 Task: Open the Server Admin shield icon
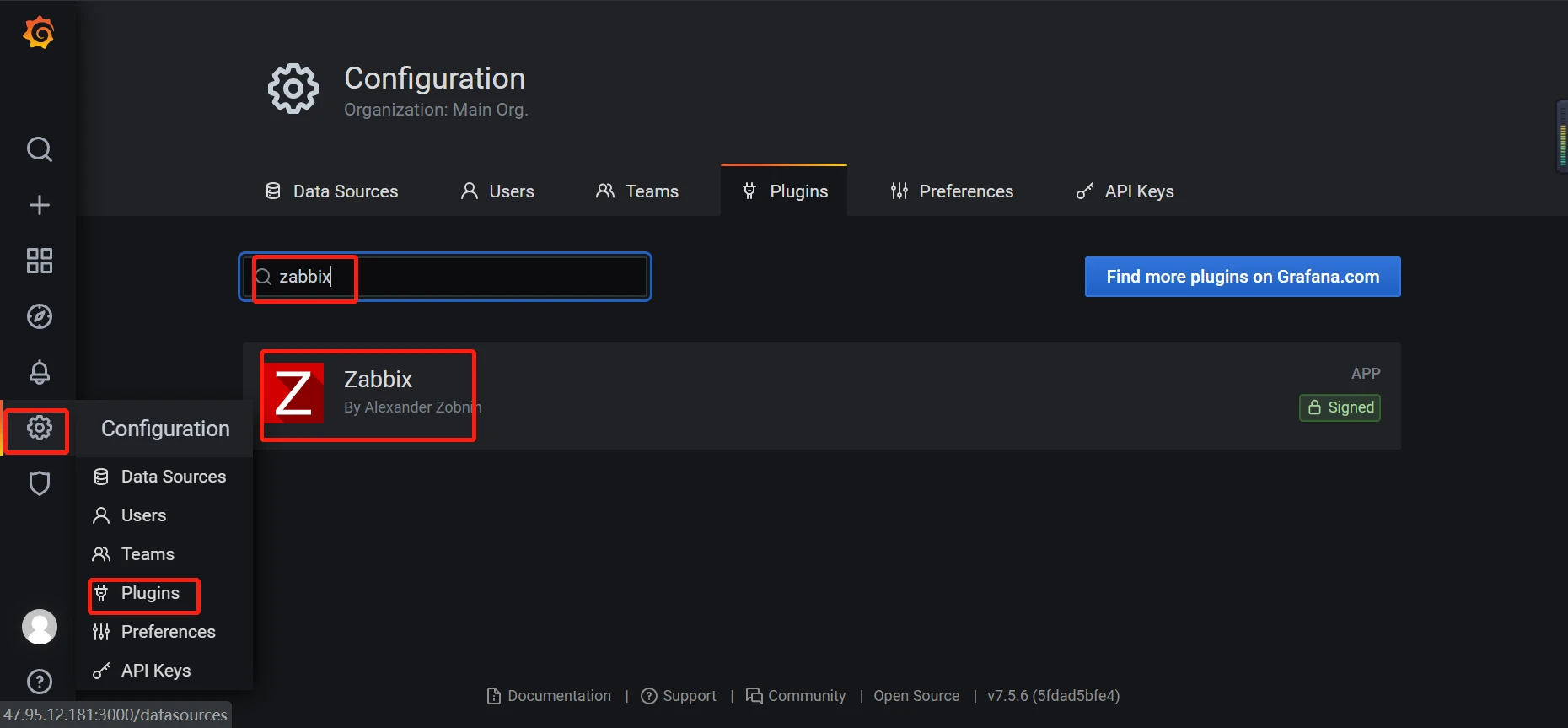40,483
